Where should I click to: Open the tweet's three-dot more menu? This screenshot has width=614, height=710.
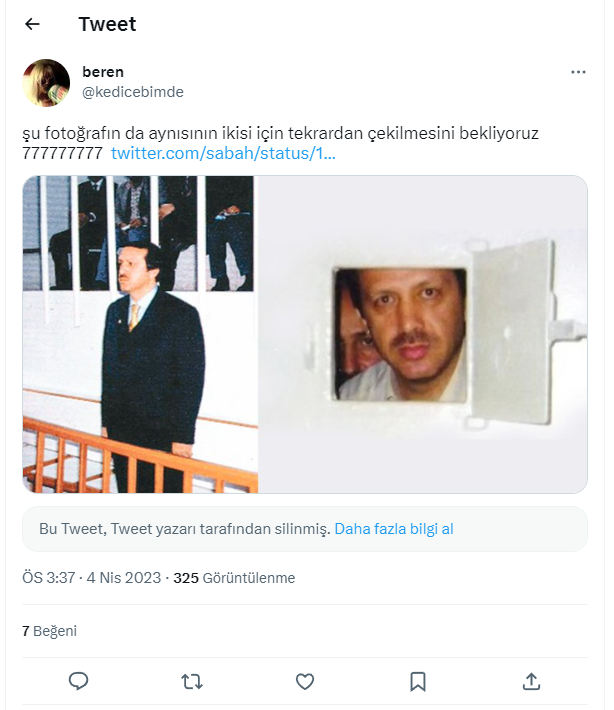click(x=578, y=73)
